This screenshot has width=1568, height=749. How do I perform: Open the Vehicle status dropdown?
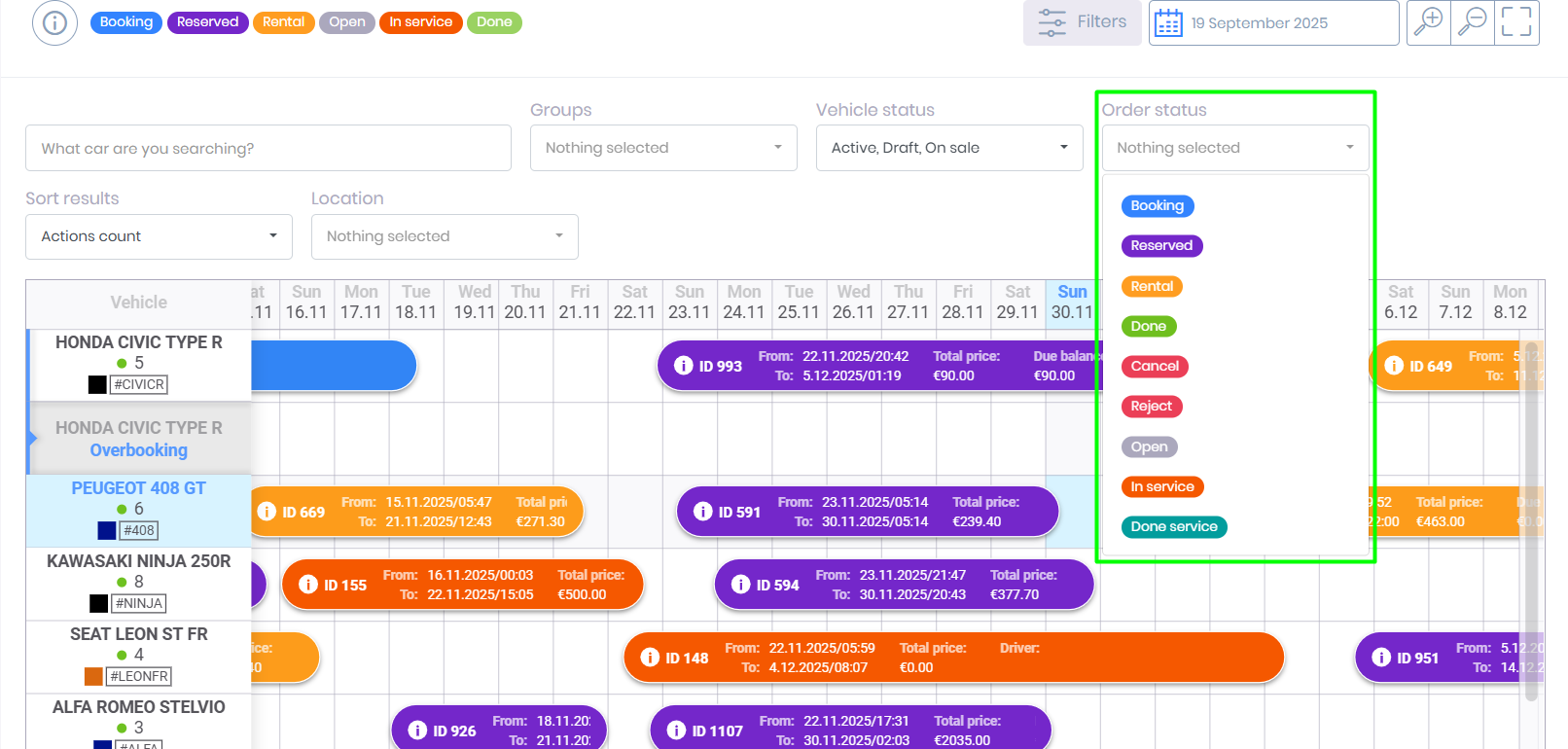[948, 148]
